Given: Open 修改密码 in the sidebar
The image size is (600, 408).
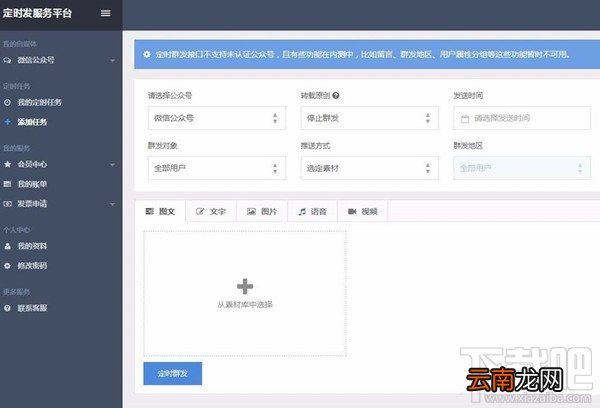Looking at the screenshot, I should tap(32, 266).
